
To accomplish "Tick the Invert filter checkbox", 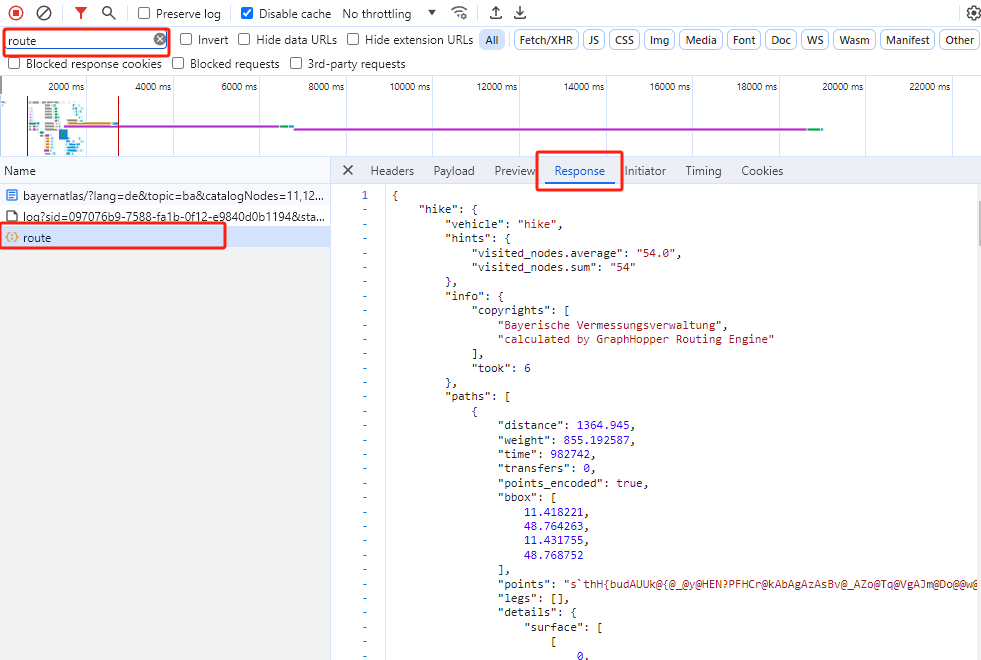I will click(186, 39).
